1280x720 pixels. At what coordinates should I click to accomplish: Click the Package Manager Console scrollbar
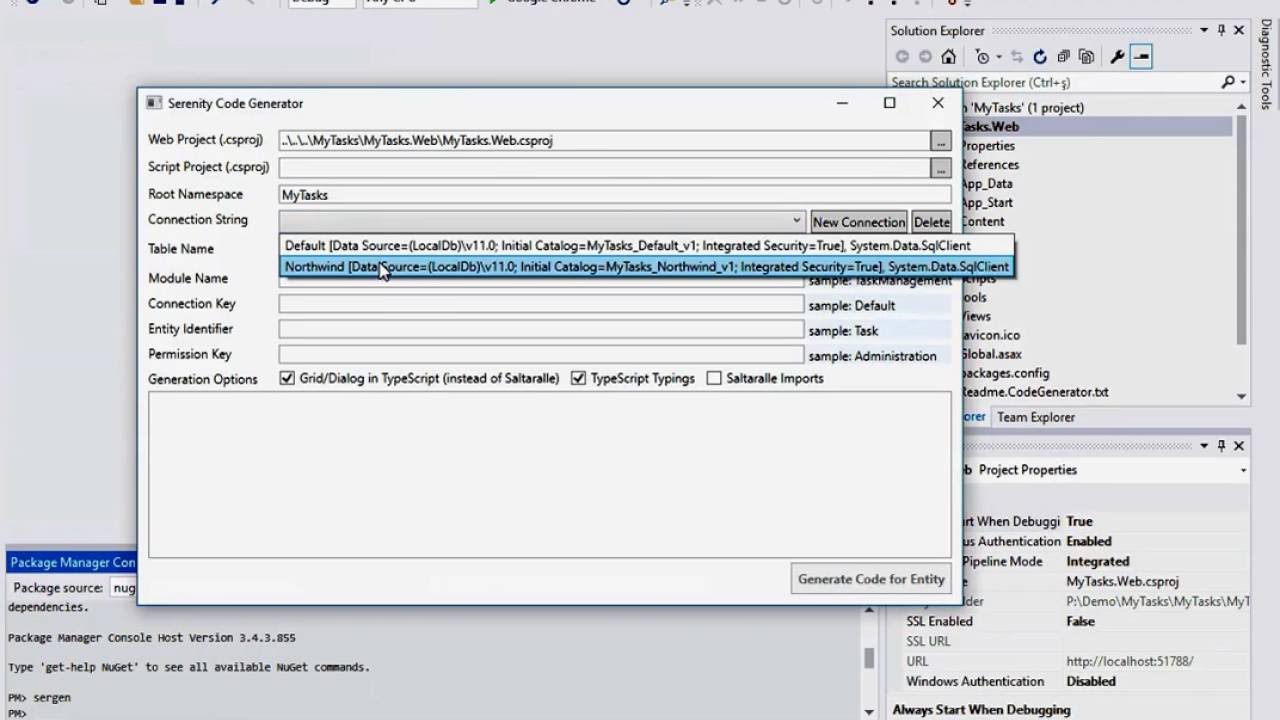(x=870, y=658)
